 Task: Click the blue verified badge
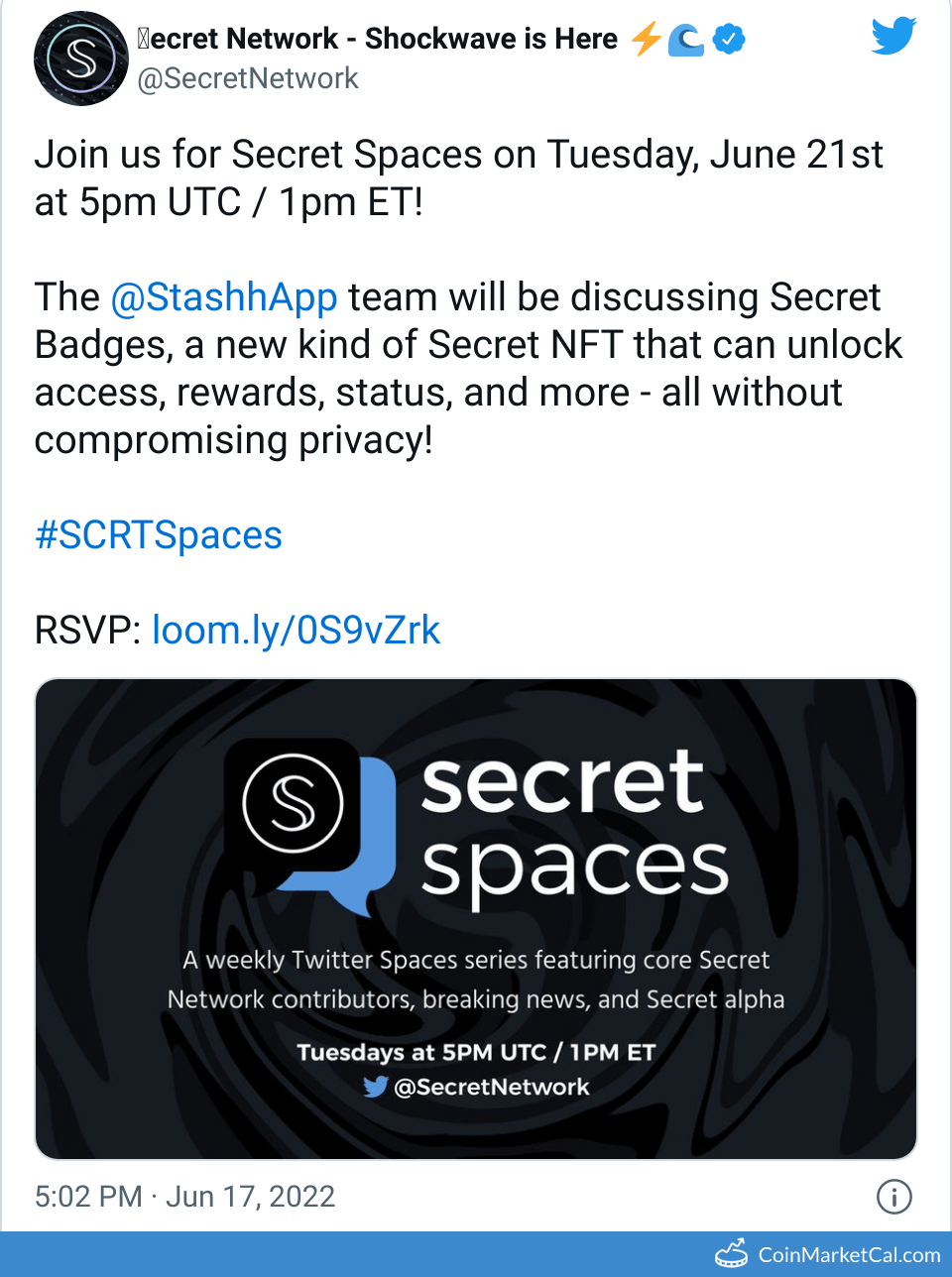pos(730,40)
